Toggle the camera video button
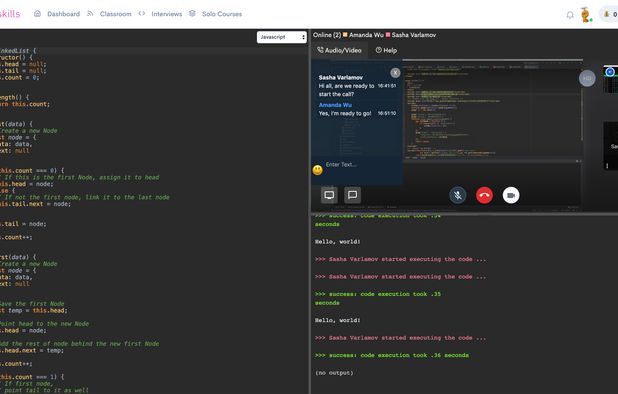The width and height of the screenshot is (618, 394). [x=511, y=195]
